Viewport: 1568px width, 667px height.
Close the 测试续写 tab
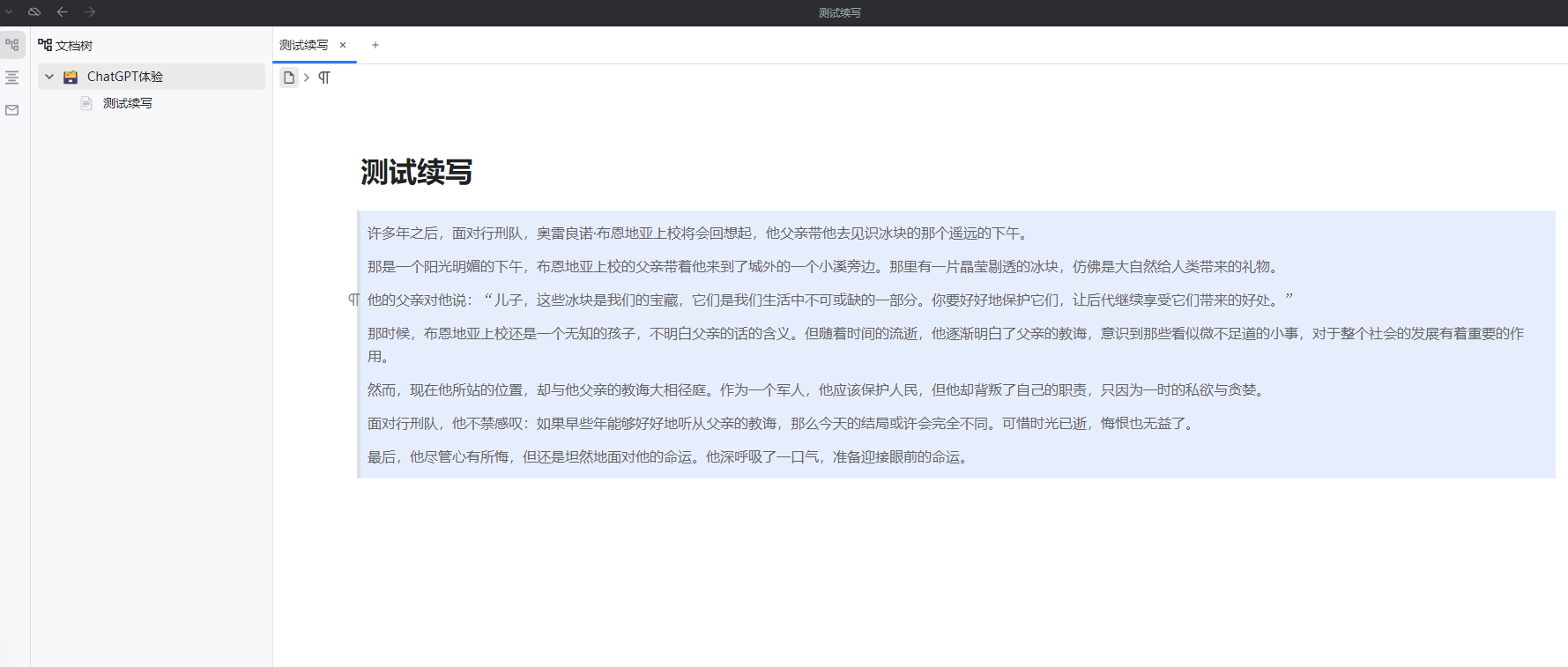[343, 45]
